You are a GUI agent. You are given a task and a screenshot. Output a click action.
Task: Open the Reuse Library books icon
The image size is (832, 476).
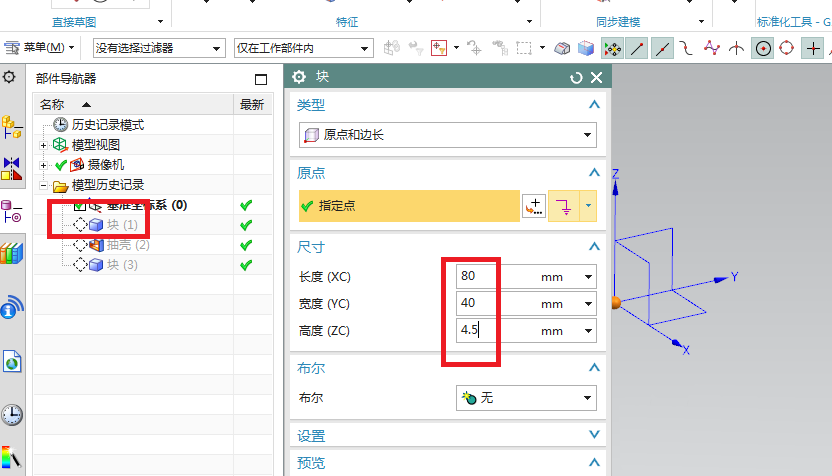(12, 253)
